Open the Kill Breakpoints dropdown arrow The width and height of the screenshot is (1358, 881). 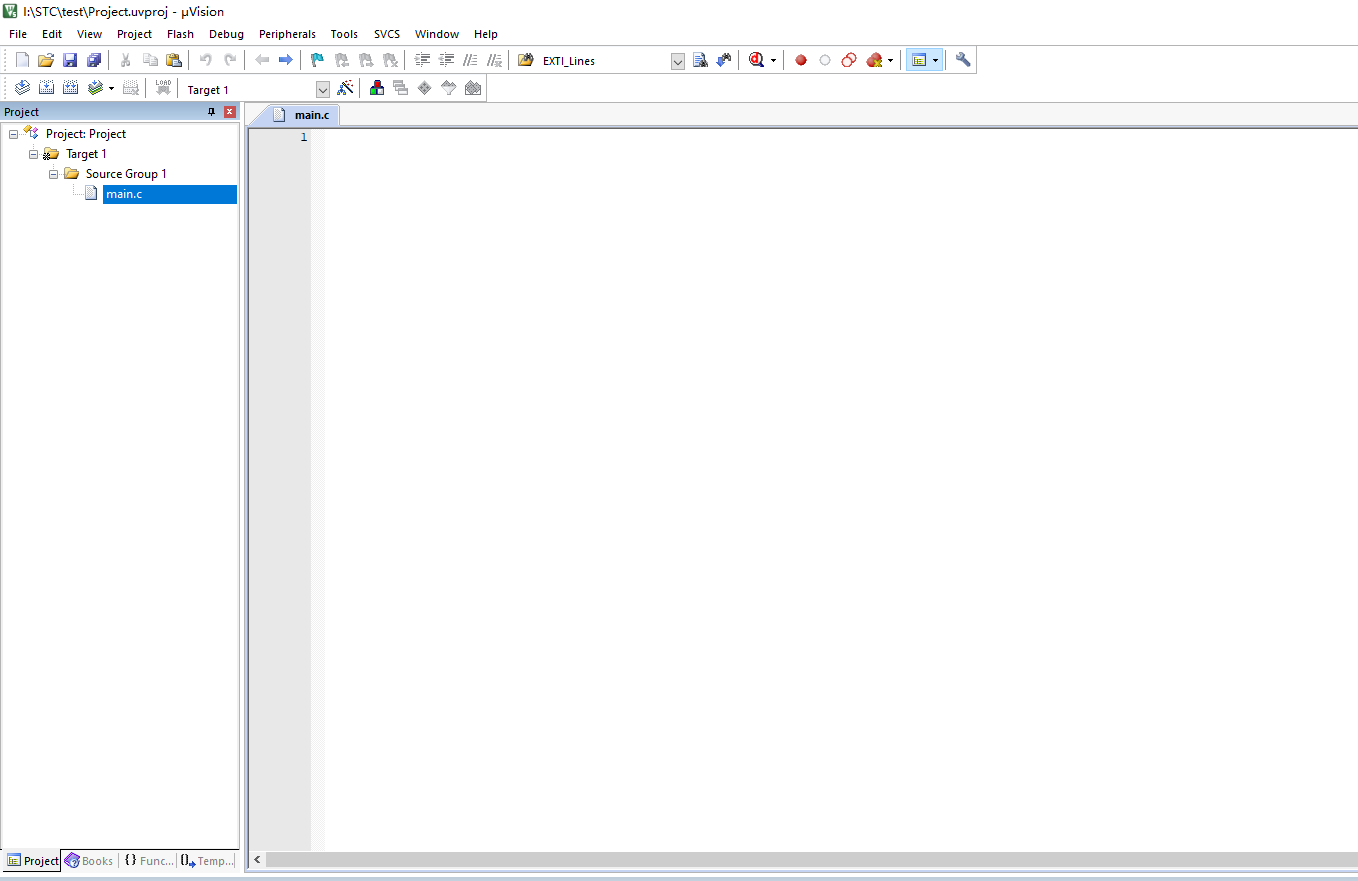pyautogui.click(x=890, y=60)
